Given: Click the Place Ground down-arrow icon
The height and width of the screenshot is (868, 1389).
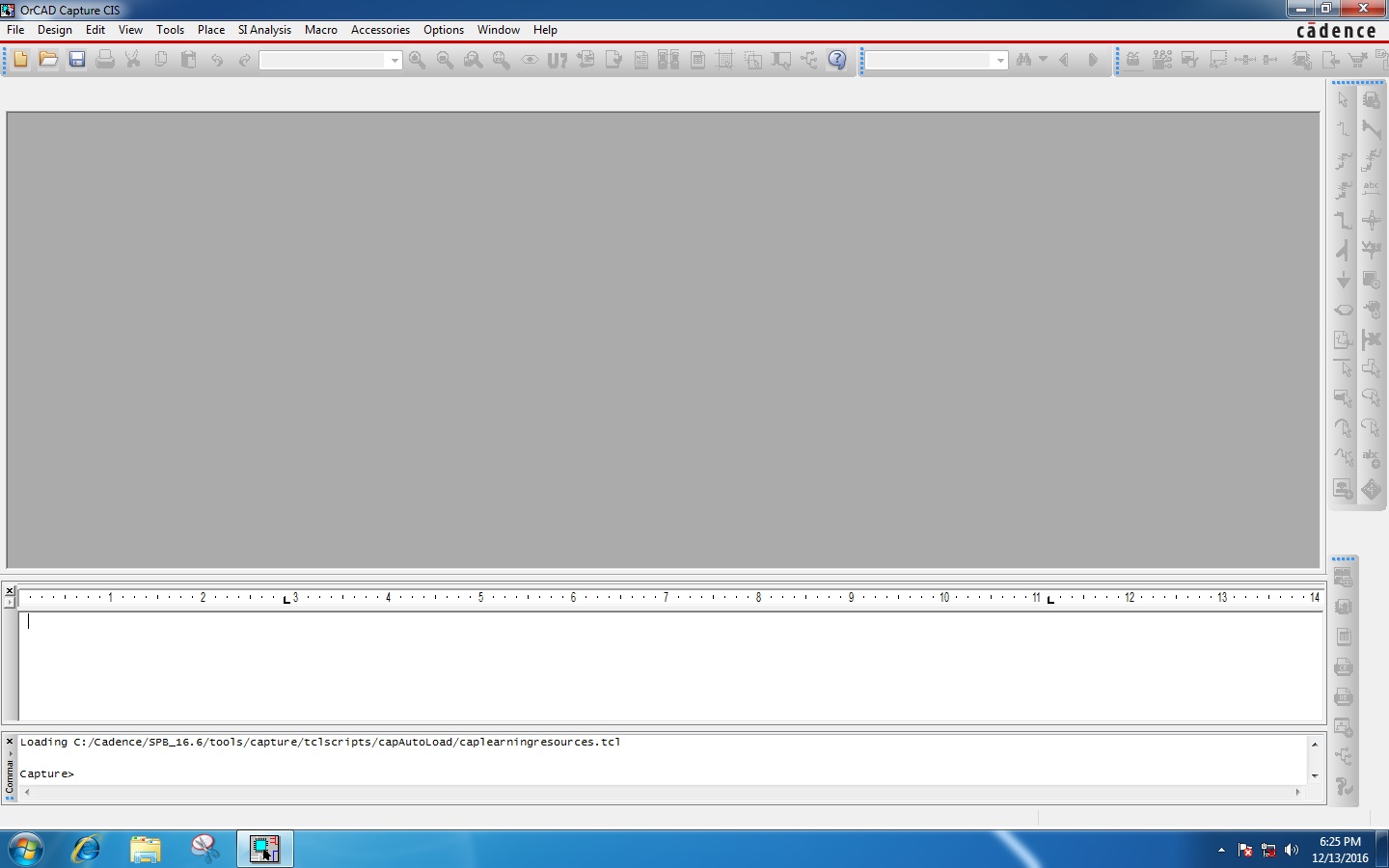Looking at the screenshot, I should tap(1344, 280).
